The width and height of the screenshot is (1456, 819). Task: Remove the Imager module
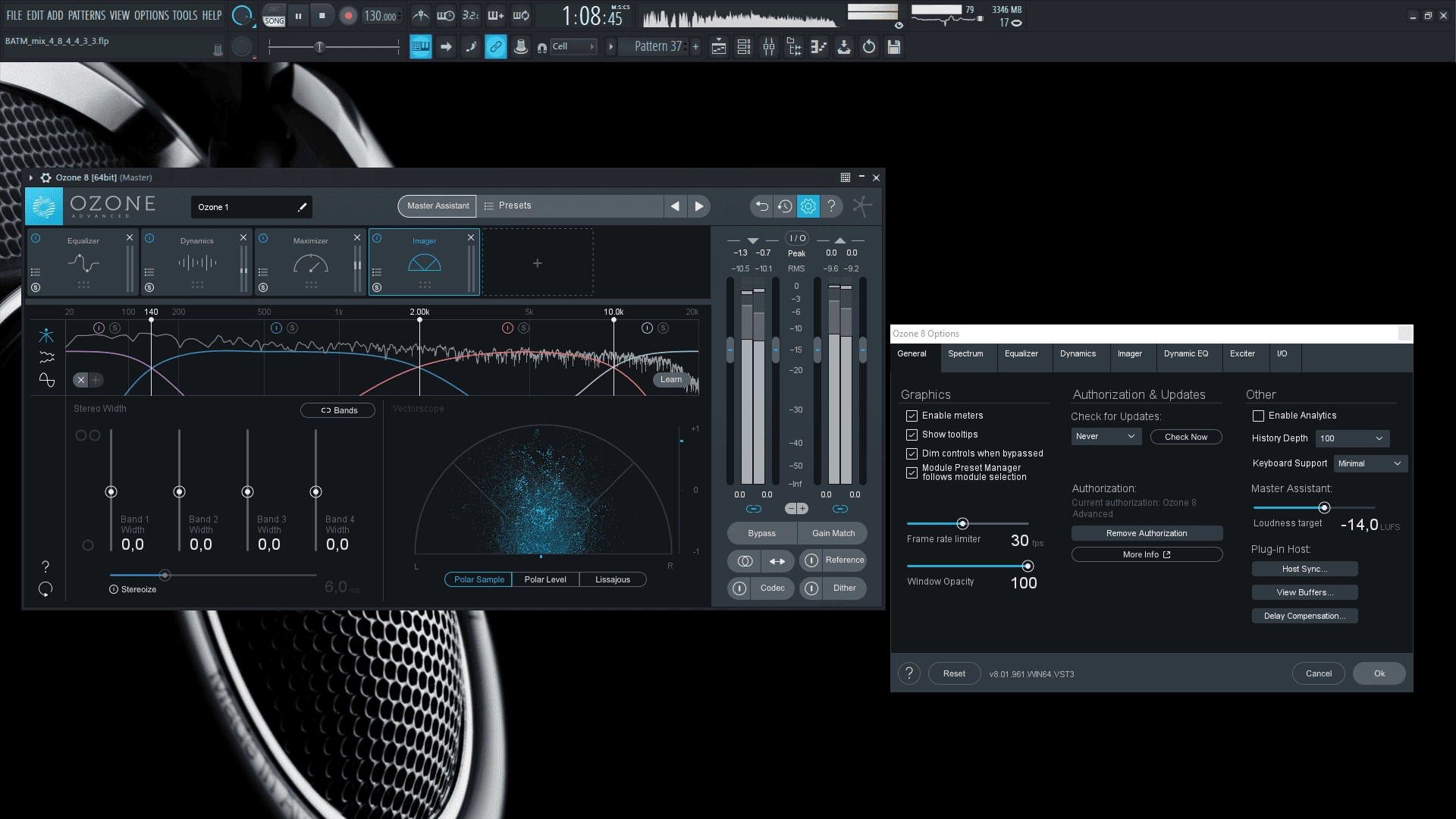(471, 237)
